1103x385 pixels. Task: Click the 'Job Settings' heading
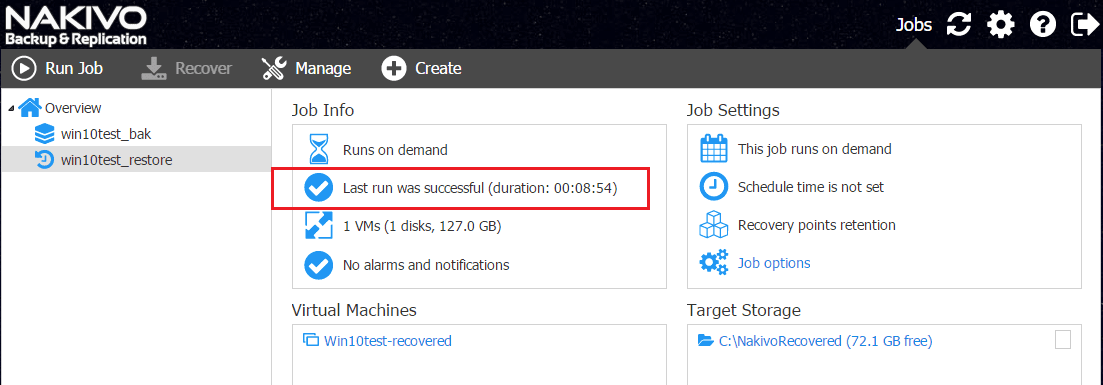pos(733,111)
